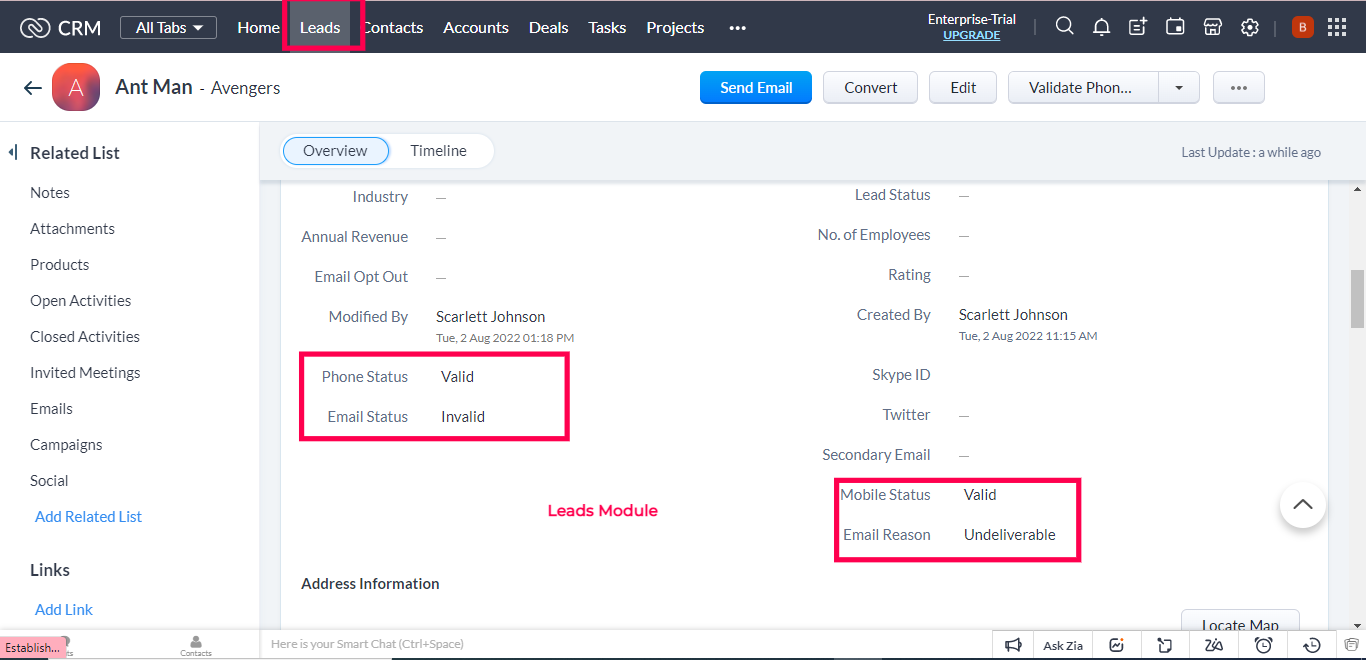Jump to Products related list

(x=60, y=265)
